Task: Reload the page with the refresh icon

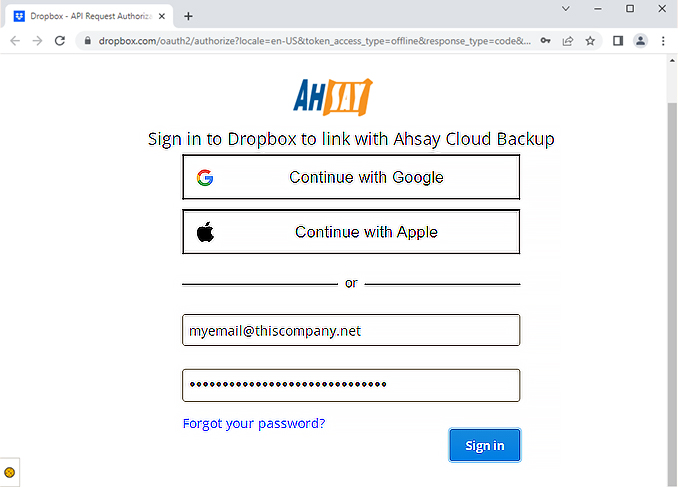Action: point(60,41)
